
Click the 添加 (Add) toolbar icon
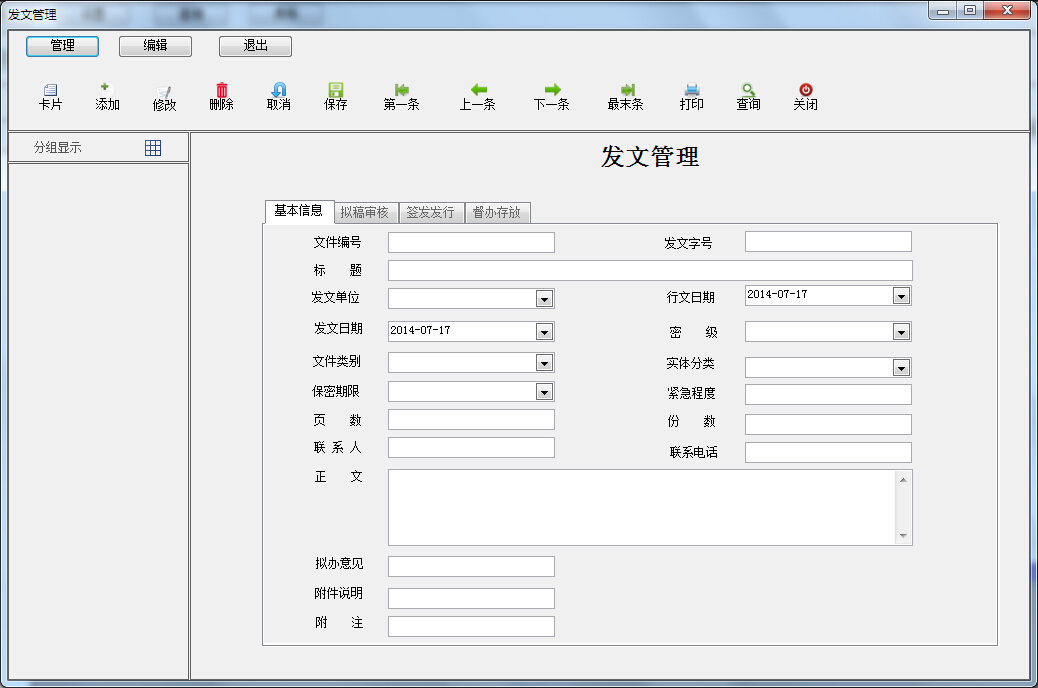107,91
